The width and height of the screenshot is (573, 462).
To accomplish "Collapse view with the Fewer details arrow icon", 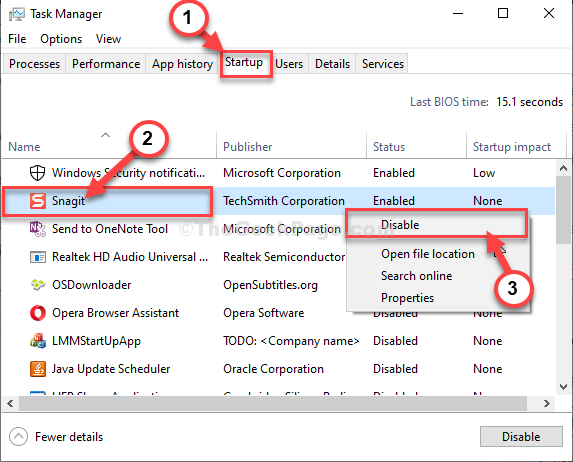I will (18, 436).
